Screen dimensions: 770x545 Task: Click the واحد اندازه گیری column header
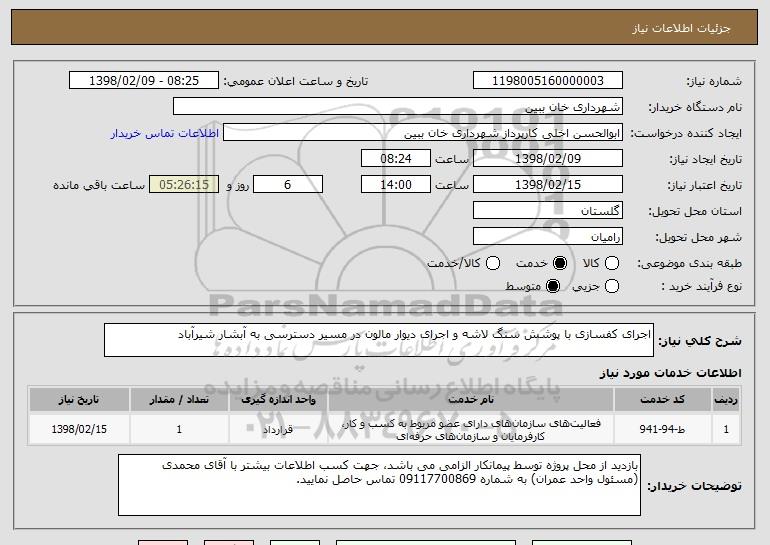278,400
